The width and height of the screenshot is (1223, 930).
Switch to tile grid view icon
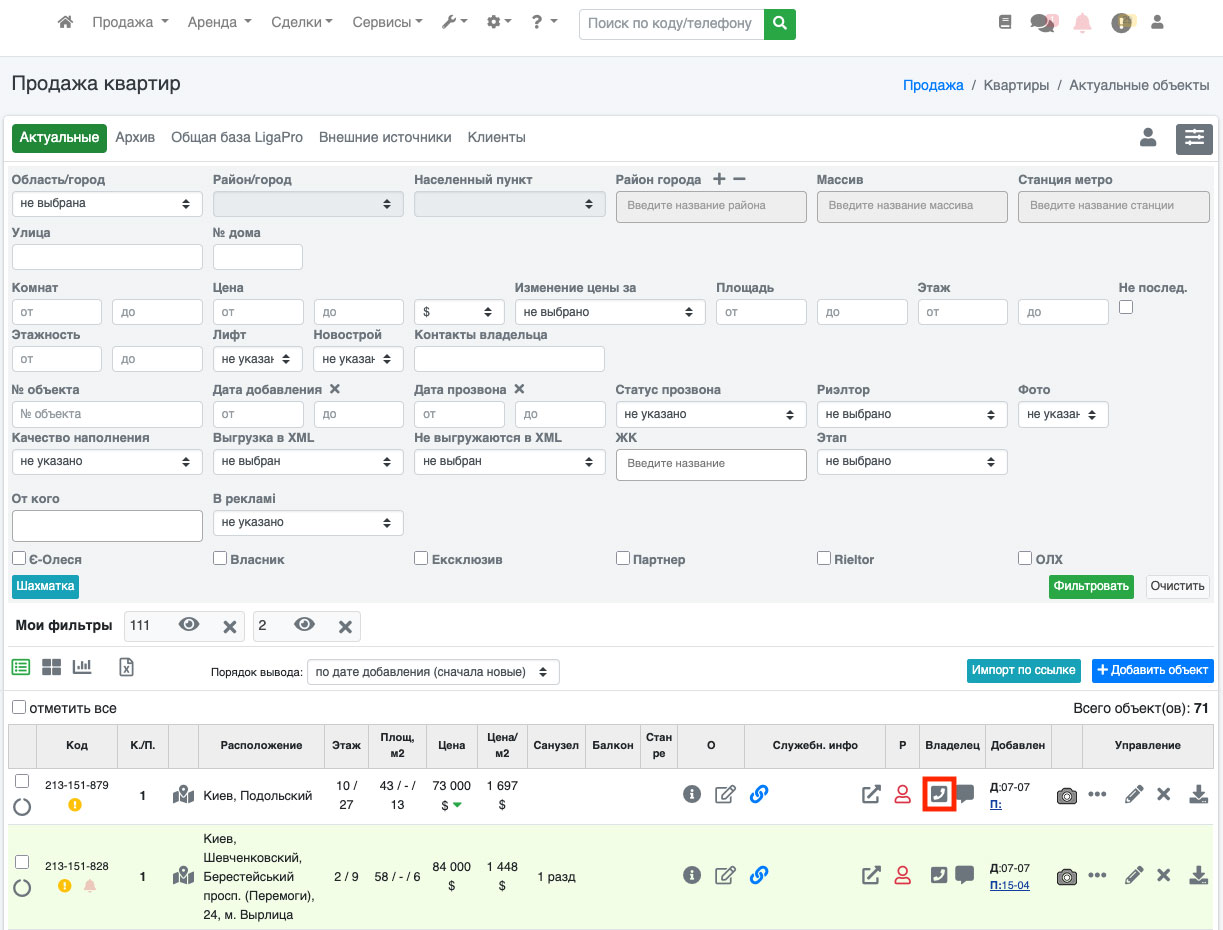click(51, 667)
